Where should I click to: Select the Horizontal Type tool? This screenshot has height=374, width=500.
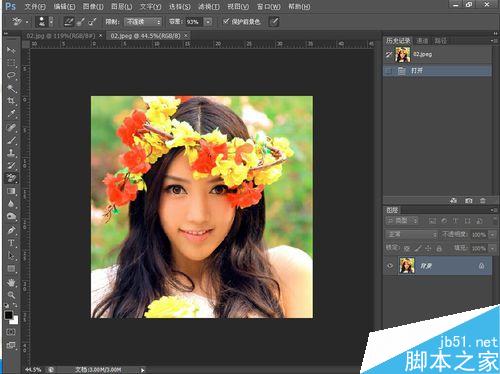click(11, 243)
